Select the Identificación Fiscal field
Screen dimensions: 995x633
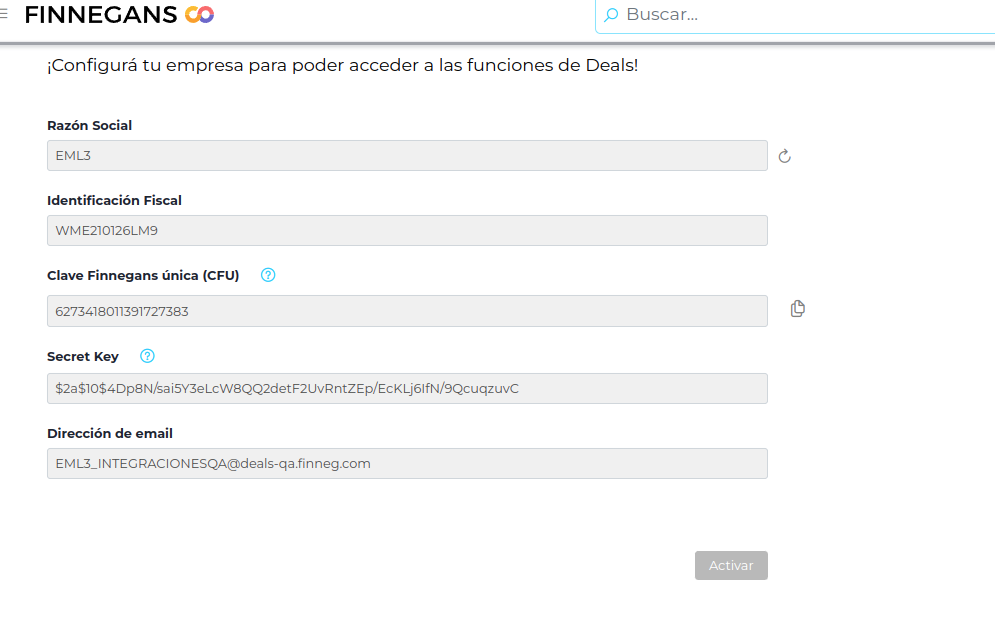pyautogui.click(x=407, y=231)
